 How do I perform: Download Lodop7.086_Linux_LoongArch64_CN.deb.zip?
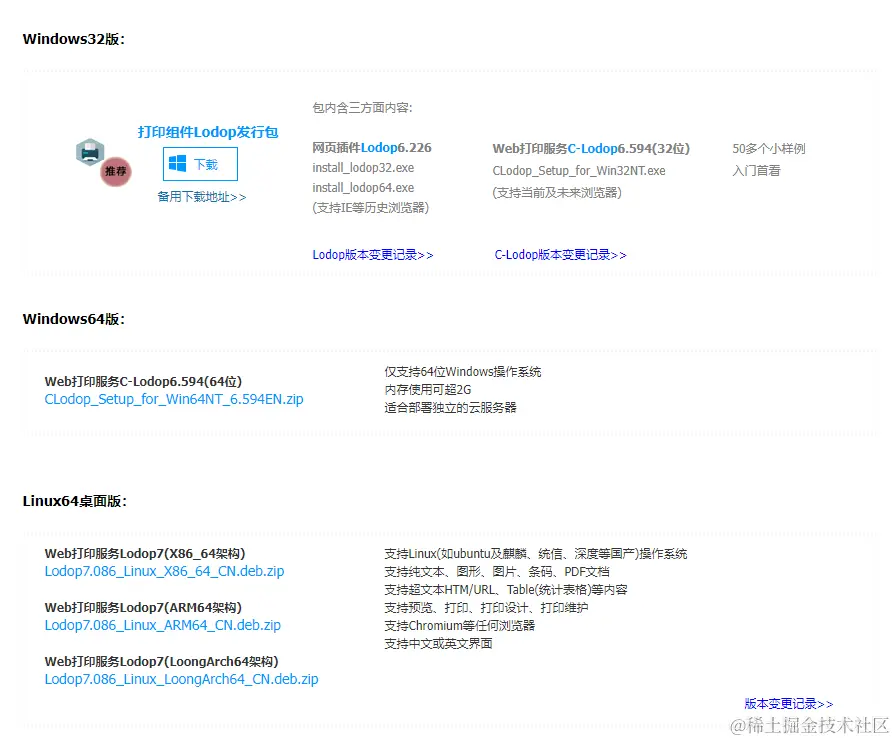[x=181, y=679]
